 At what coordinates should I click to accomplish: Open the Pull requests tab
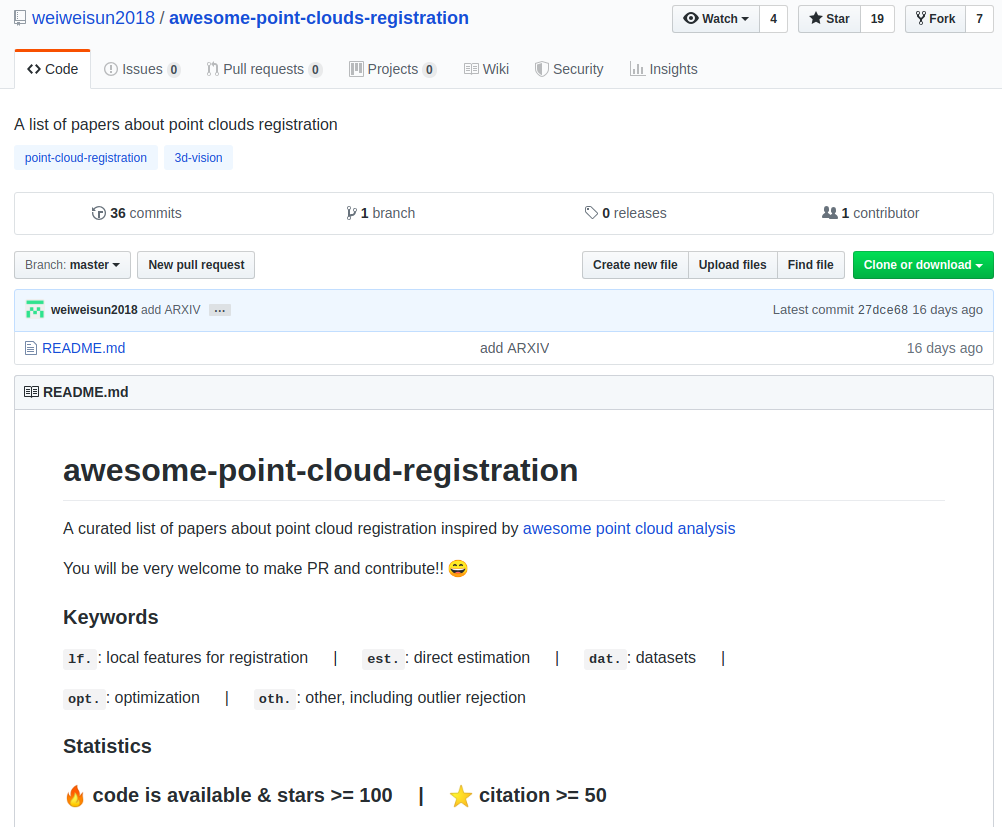point(263,69)
